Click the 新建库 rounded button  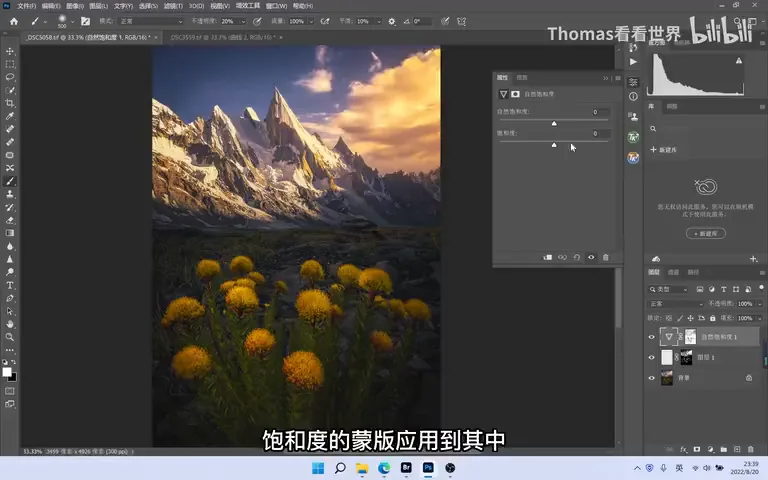(x=706, y=234)
